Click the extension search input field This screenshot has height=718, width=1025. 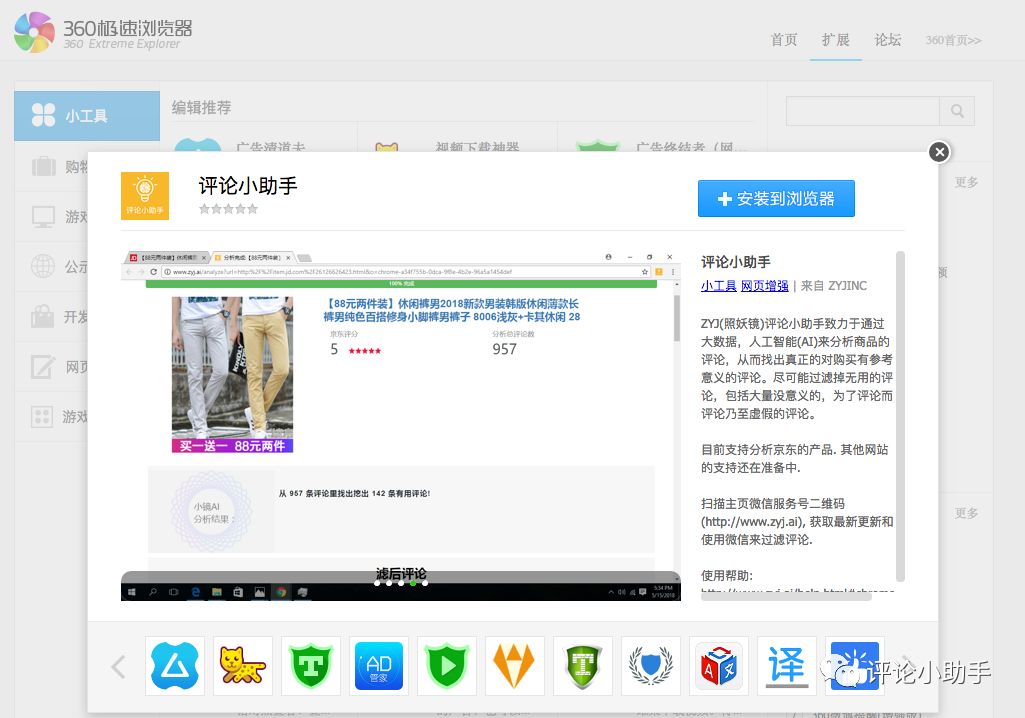coord(862,111)
